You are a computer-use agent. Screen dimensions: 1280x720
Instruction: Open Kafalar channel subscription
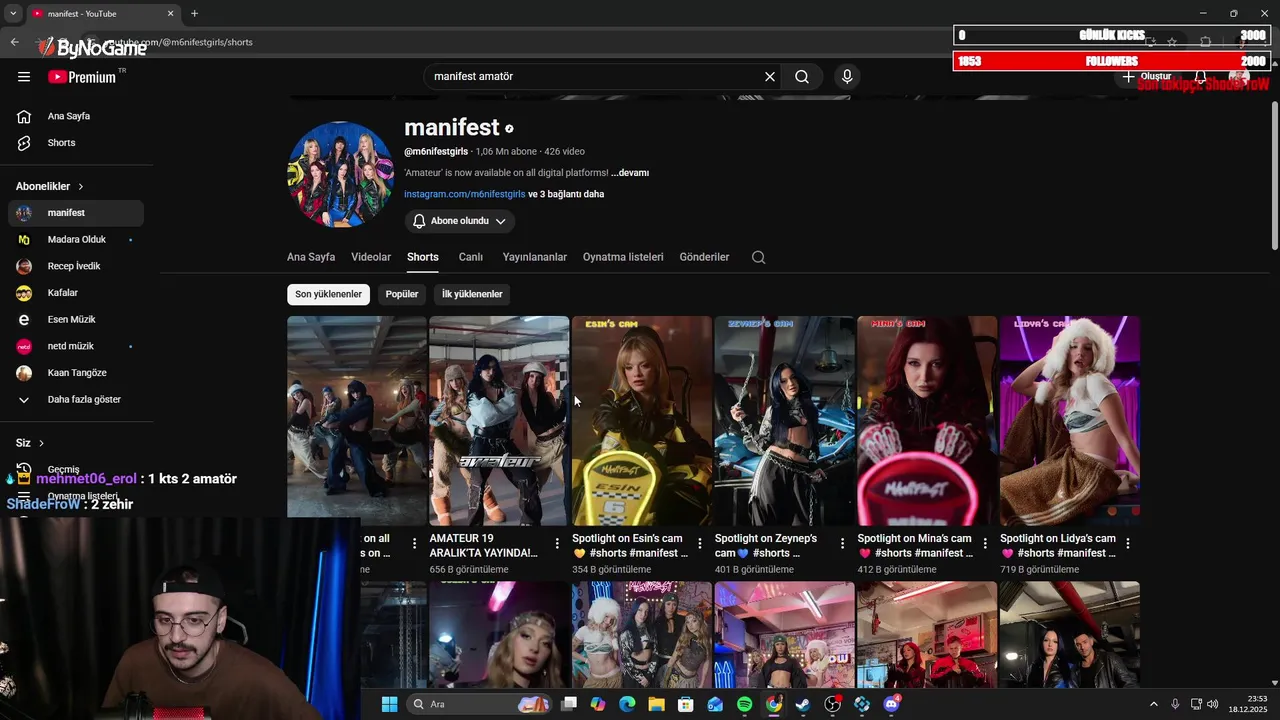[76, 293]
